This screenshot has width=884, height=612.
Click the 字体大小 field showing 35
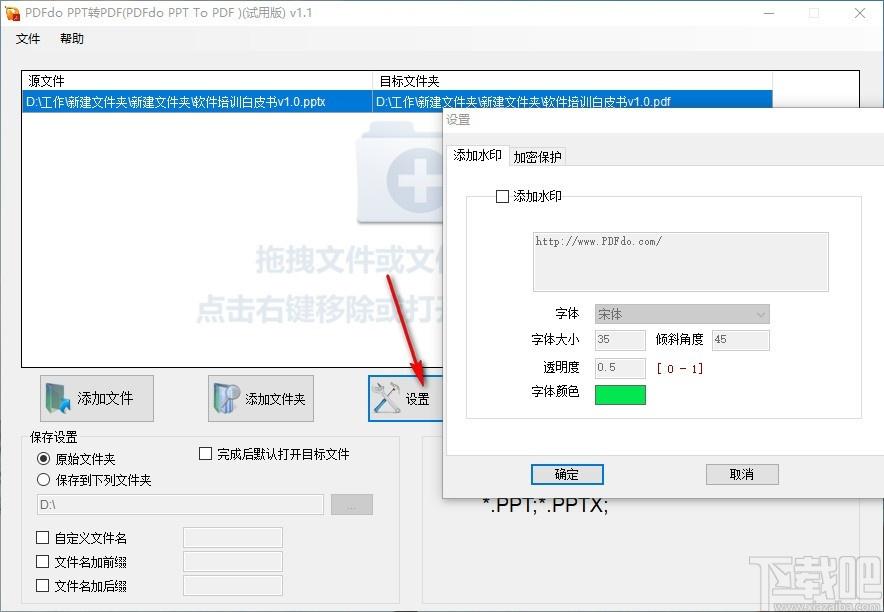pos(620,340)
